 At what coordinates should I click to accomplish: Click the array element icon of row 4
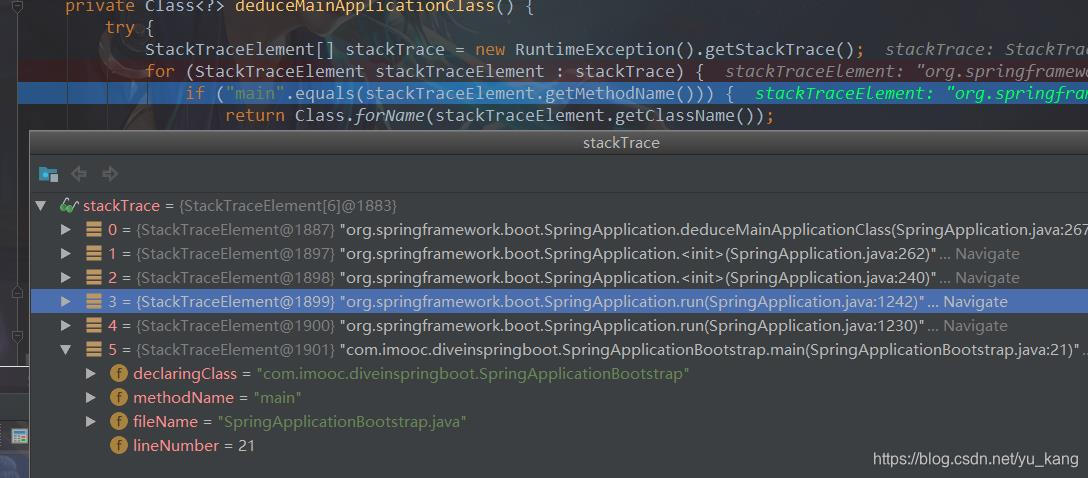(94, 325)
